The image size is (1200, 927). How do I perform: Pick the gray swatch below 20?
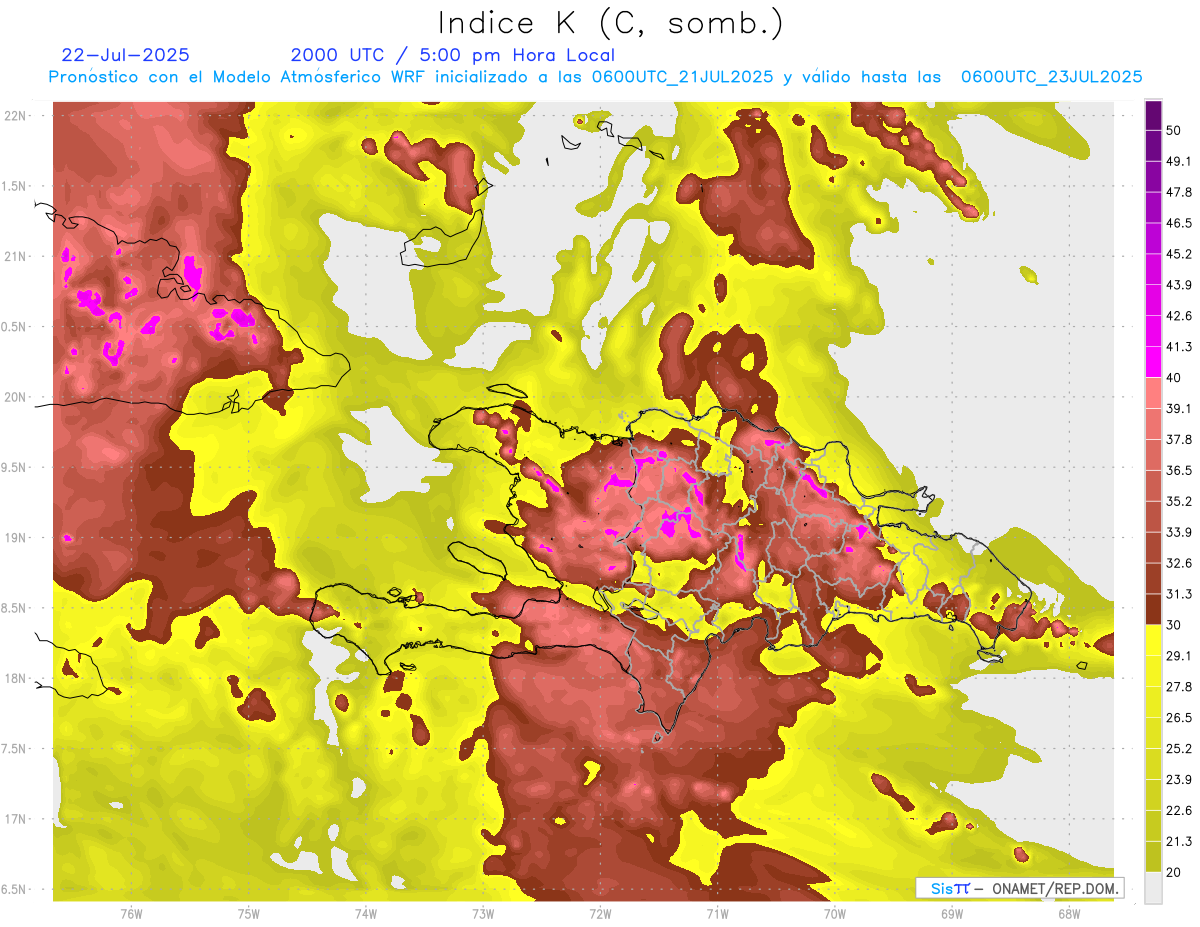click(1153, 888)
